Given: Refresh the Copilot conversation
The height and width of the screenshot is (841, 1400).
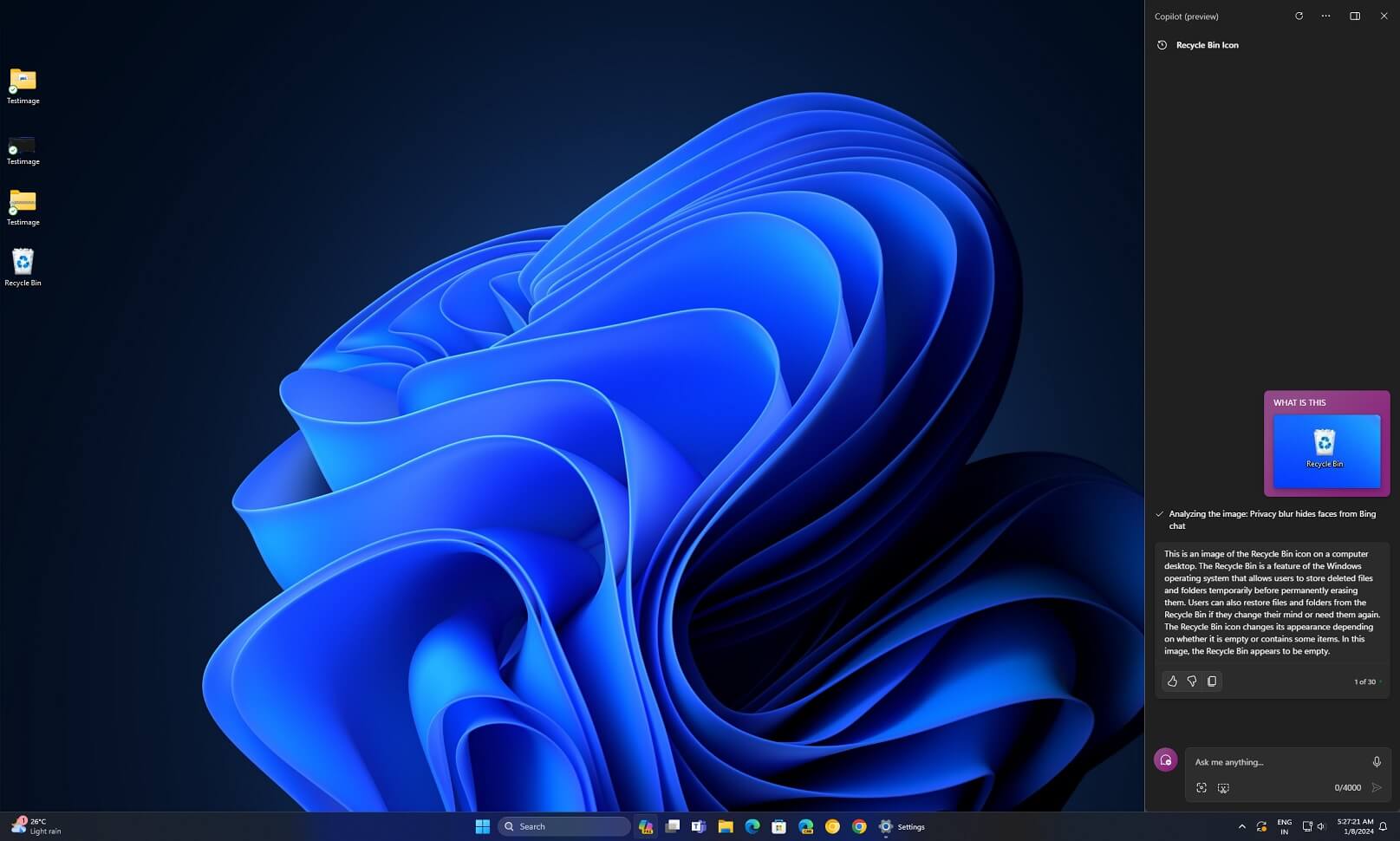Looking at the screenshot, I should point(1299,16).
